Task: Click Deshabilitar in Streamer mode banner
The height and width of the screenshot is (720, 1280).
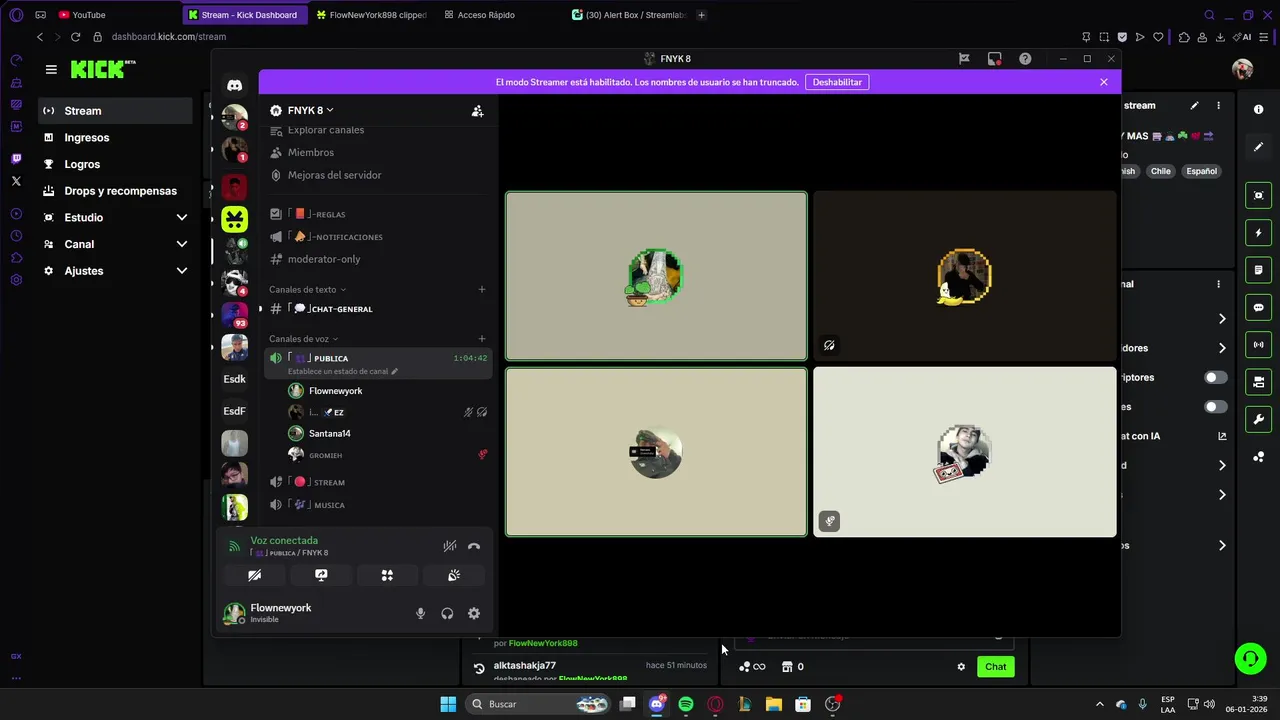Action: coord(837,82)
